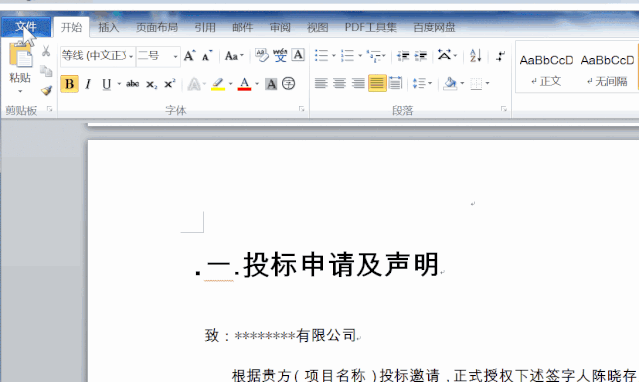Open highlight color dropdown arrow
Image resolution: width=639 pixels, height=382 pixels.
[x=231, y=84]
